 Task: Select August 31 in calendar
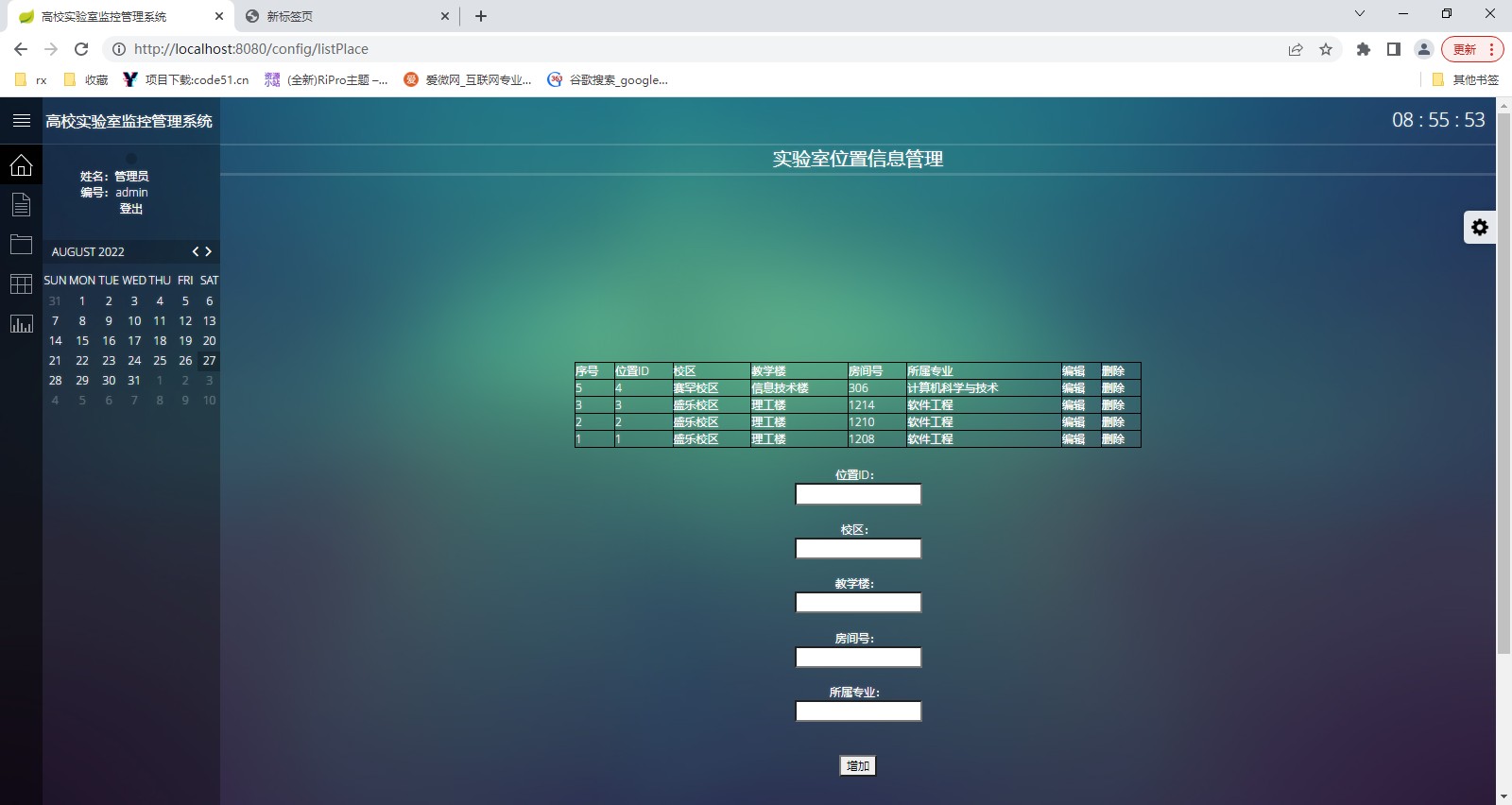click(x=134, y=381)
